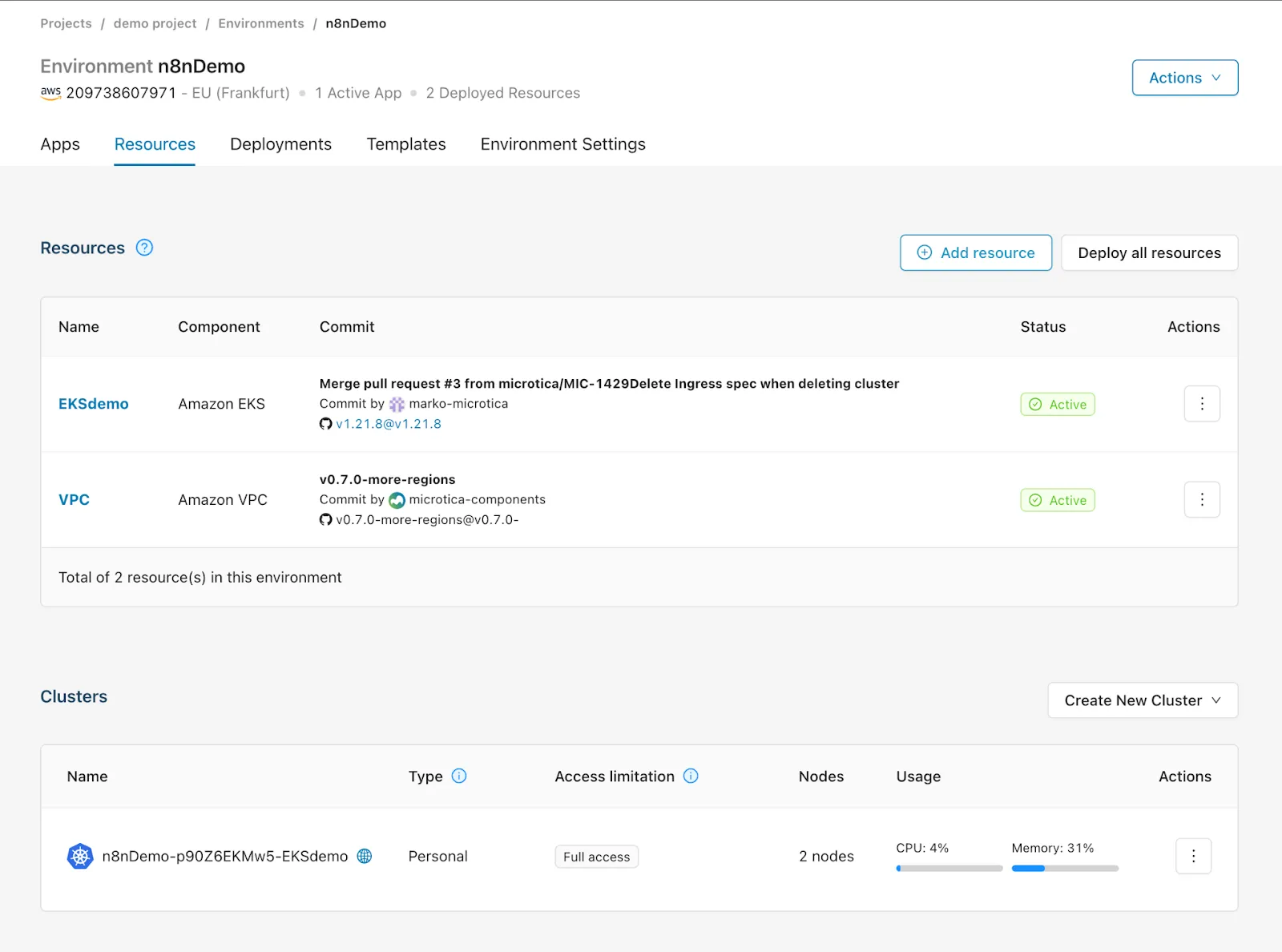Open the Deployments tab

(x=280, y=144)
